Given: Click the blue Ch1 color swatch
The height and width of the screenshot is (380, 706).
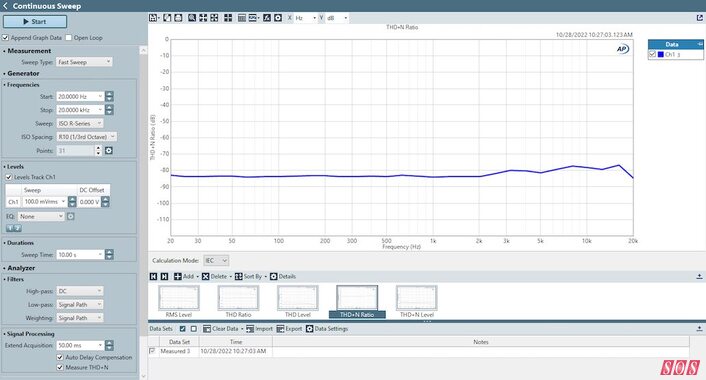Looking at the screenshot, I should click(x=661, y=54).
